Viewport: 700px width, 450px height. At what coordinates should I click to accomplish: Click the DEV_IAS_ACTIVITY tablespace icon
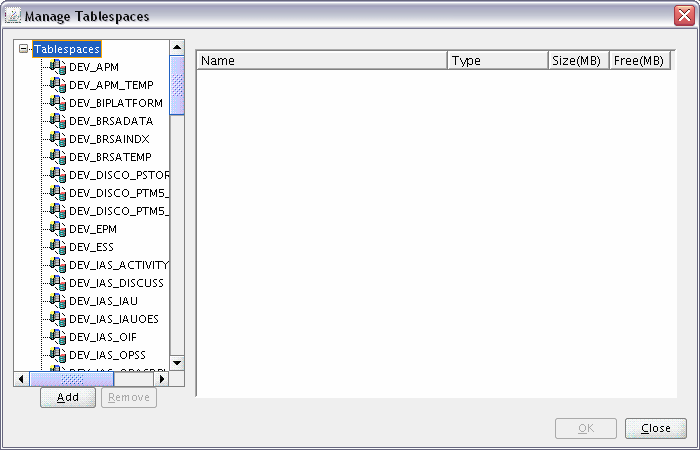tap(58, 265)
